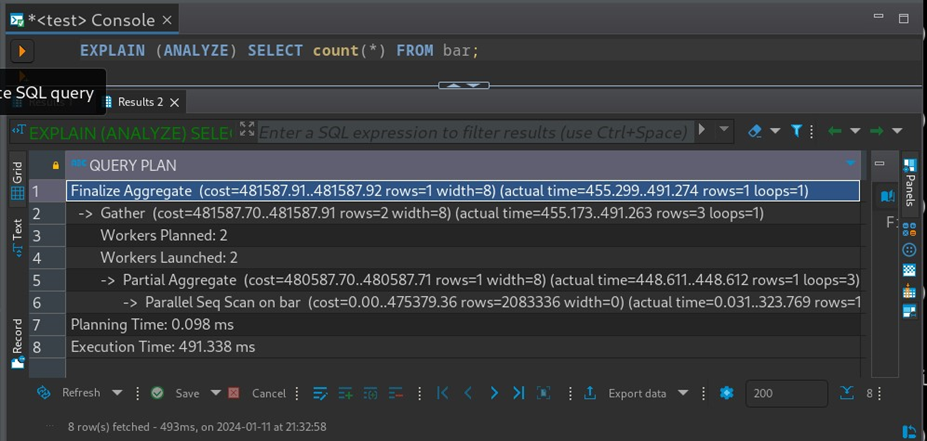The image size is (927, 441).
Task: Minimize the value panel with the dash icon
Action: [x=880, y=163]
